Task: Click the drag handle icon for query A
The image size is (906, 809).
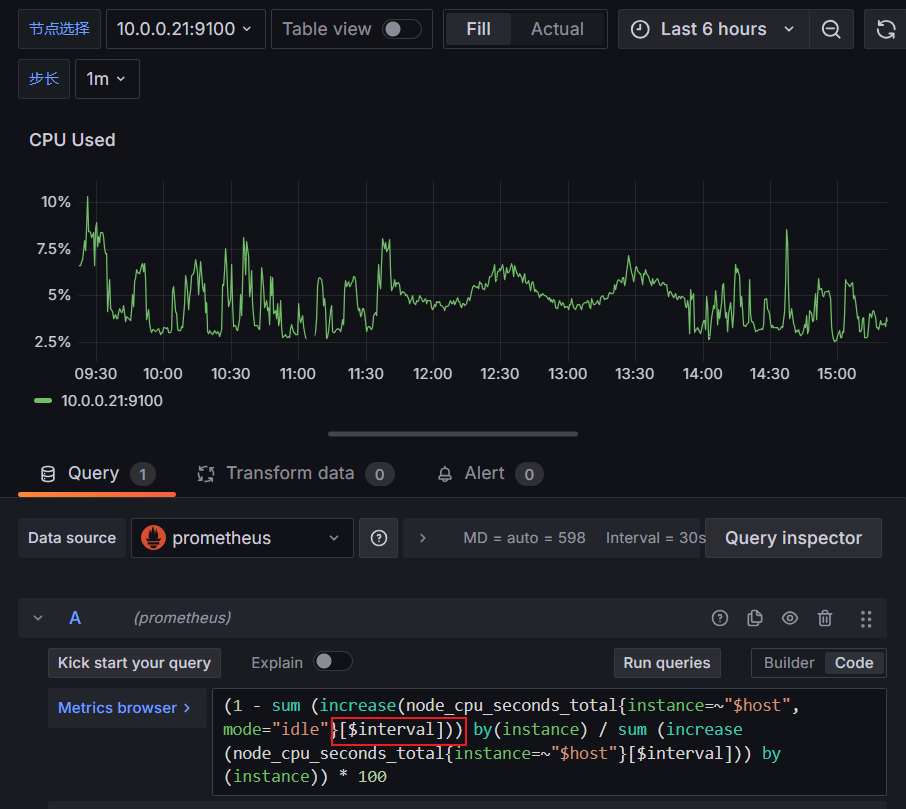Action: pos(866,618)
